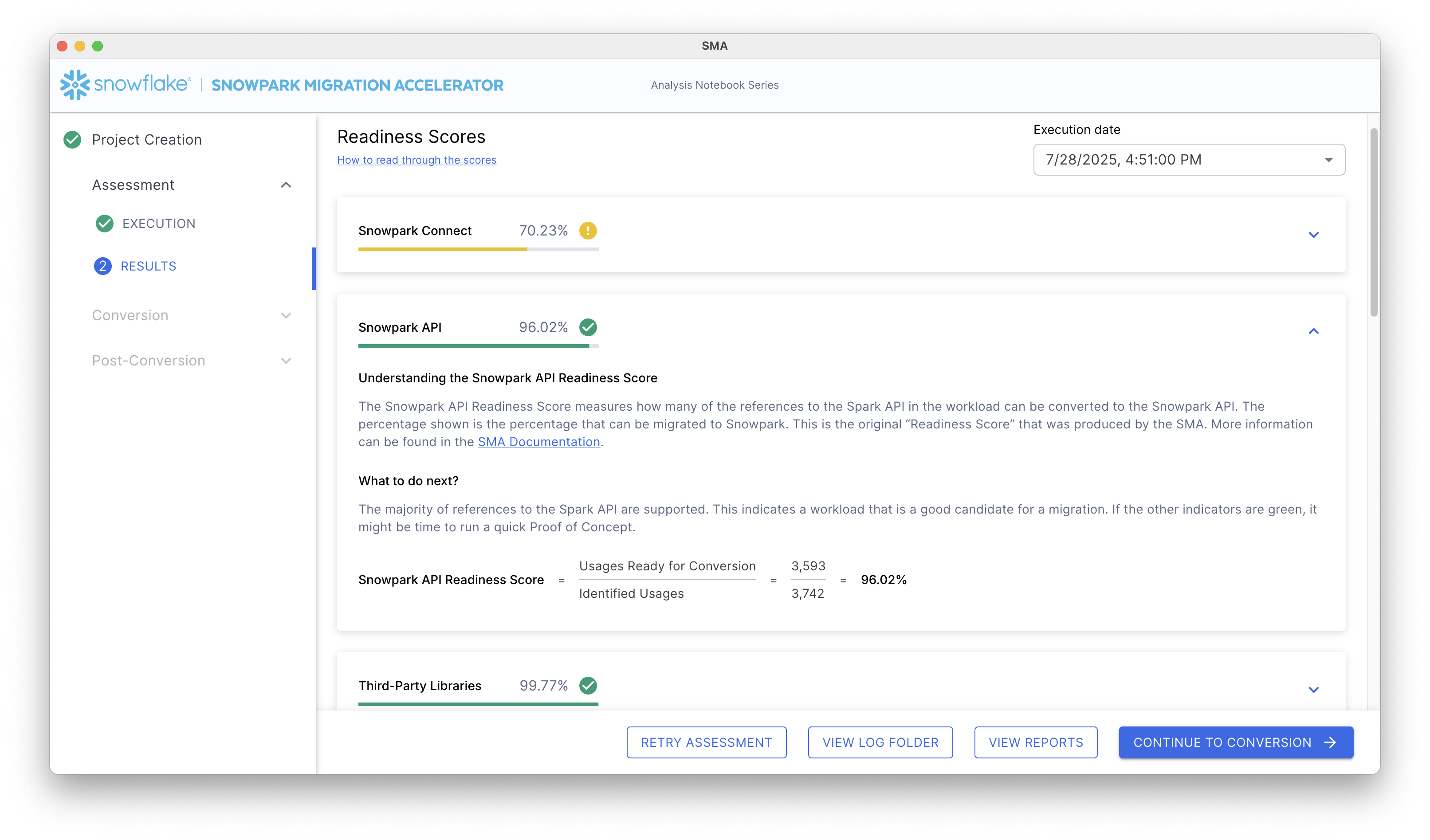Select the EXECUTION step in sidebar
The height and width of the screenshot is (840, 1430).
click(159, 223)
